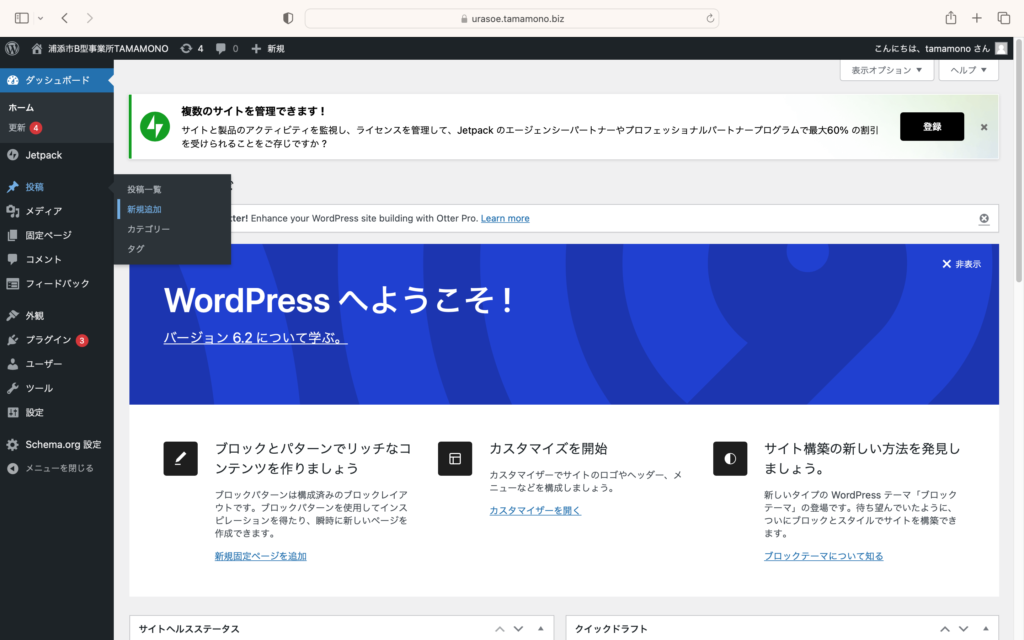Open user avatar in admin bar
1024x640 pixels.
point(1000,48)
